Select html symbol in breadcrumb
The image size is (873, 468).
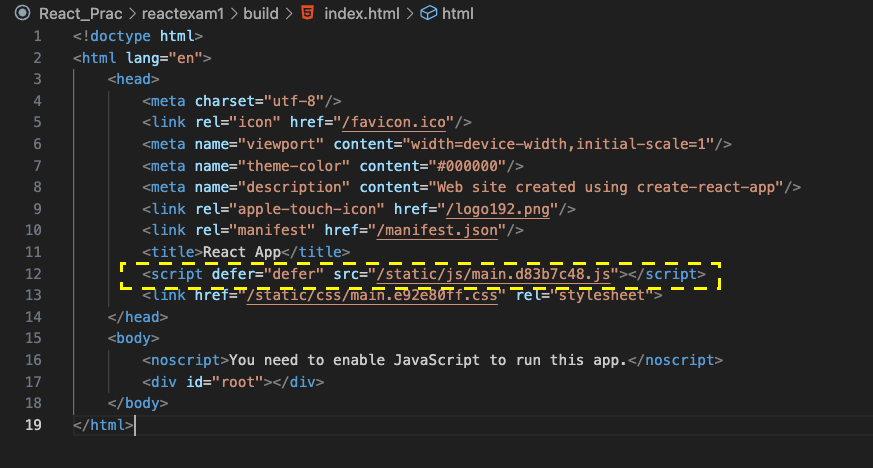[x=458, y=13]
